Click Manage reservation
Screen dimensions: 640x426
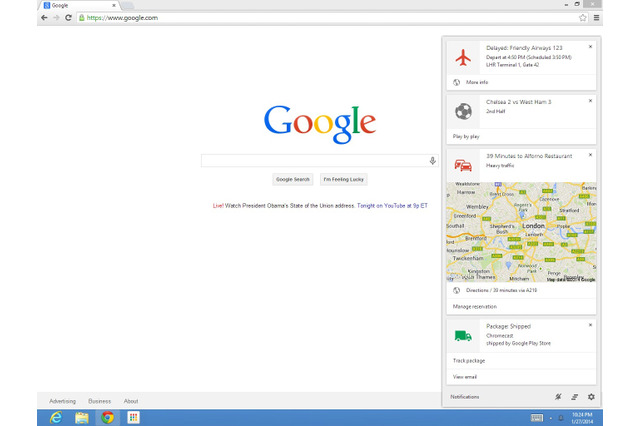[475, 306]
